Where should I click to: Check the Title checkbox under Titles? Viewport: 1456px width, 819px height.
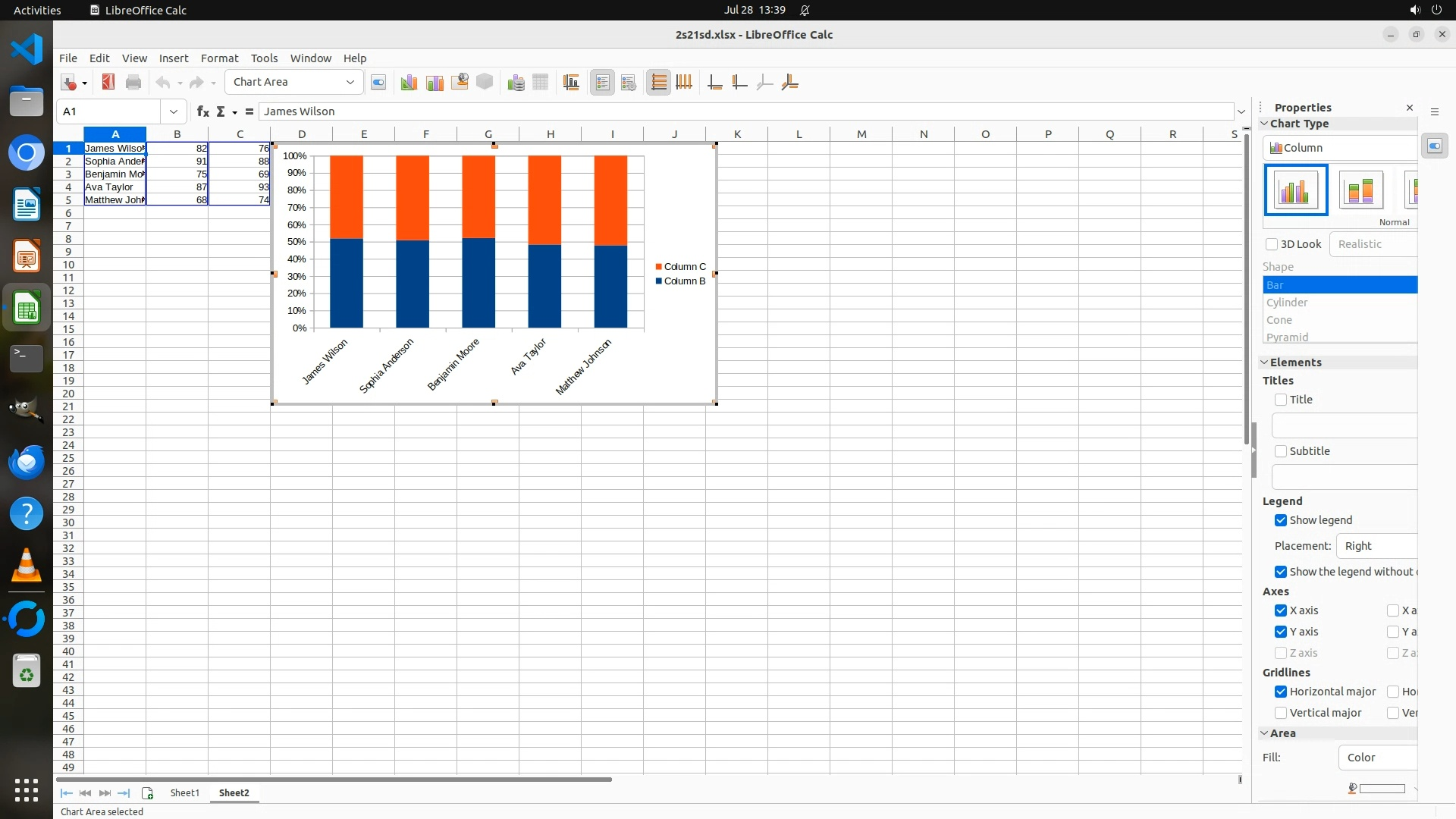point(1281,400)
